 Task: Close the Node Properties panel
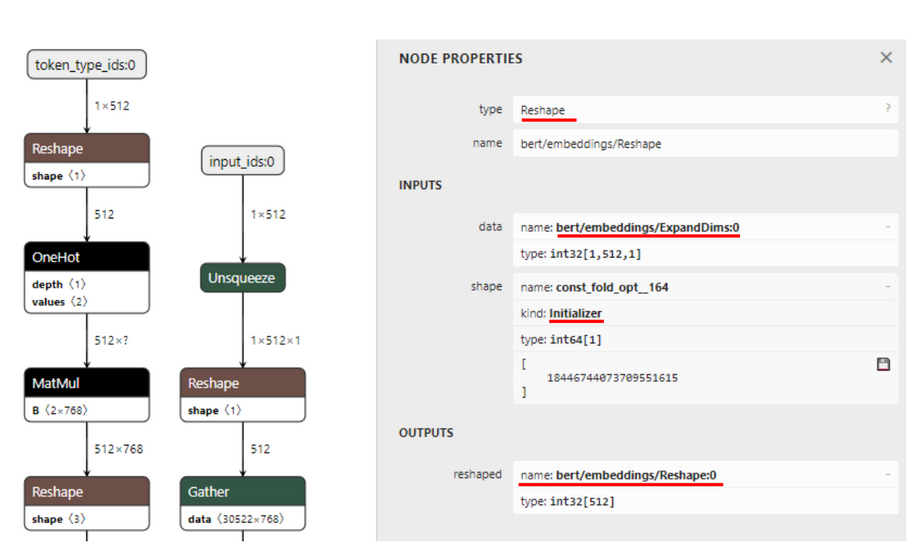tap(885, 58)
